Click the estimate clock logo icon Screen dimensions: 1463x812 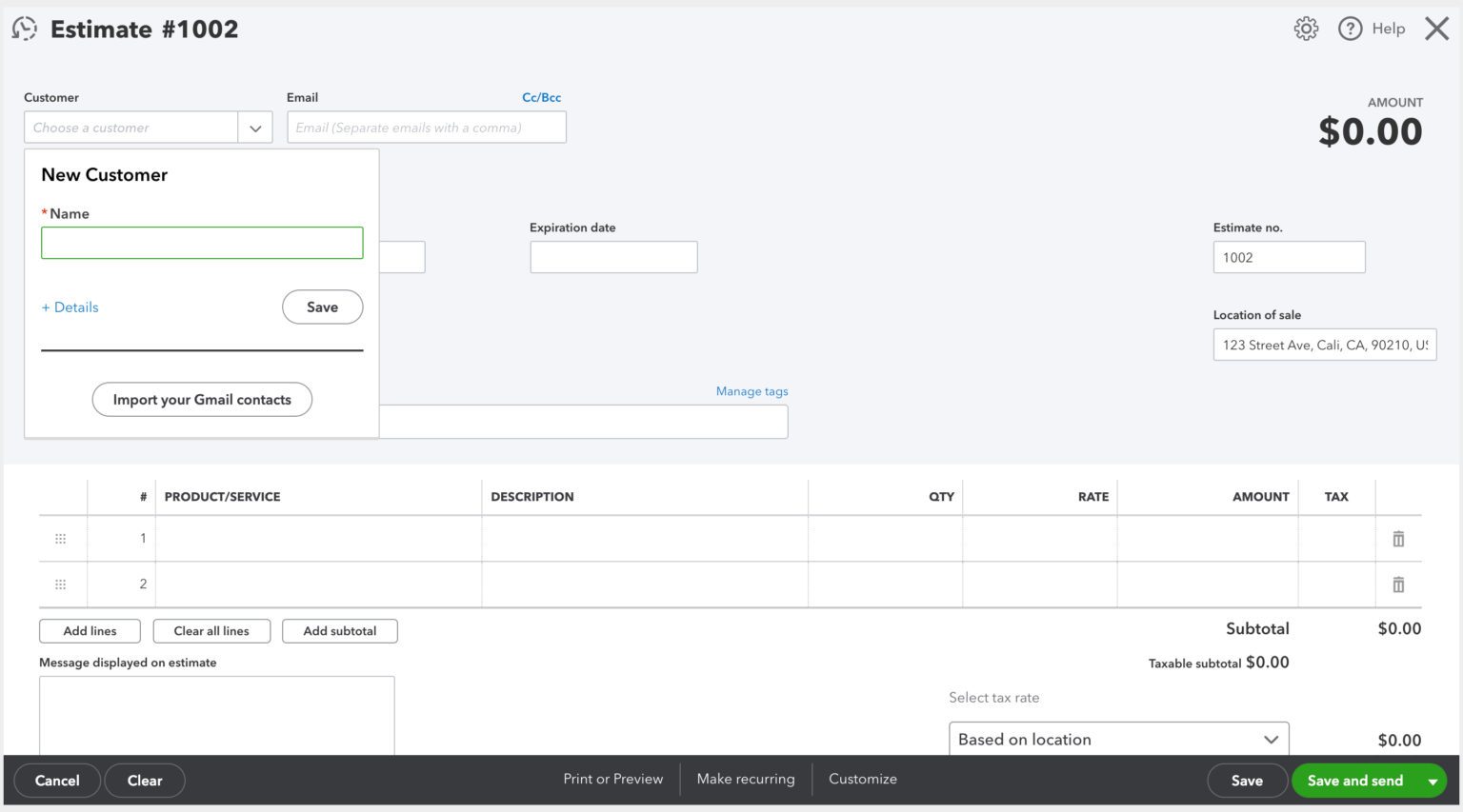(24, 29)
